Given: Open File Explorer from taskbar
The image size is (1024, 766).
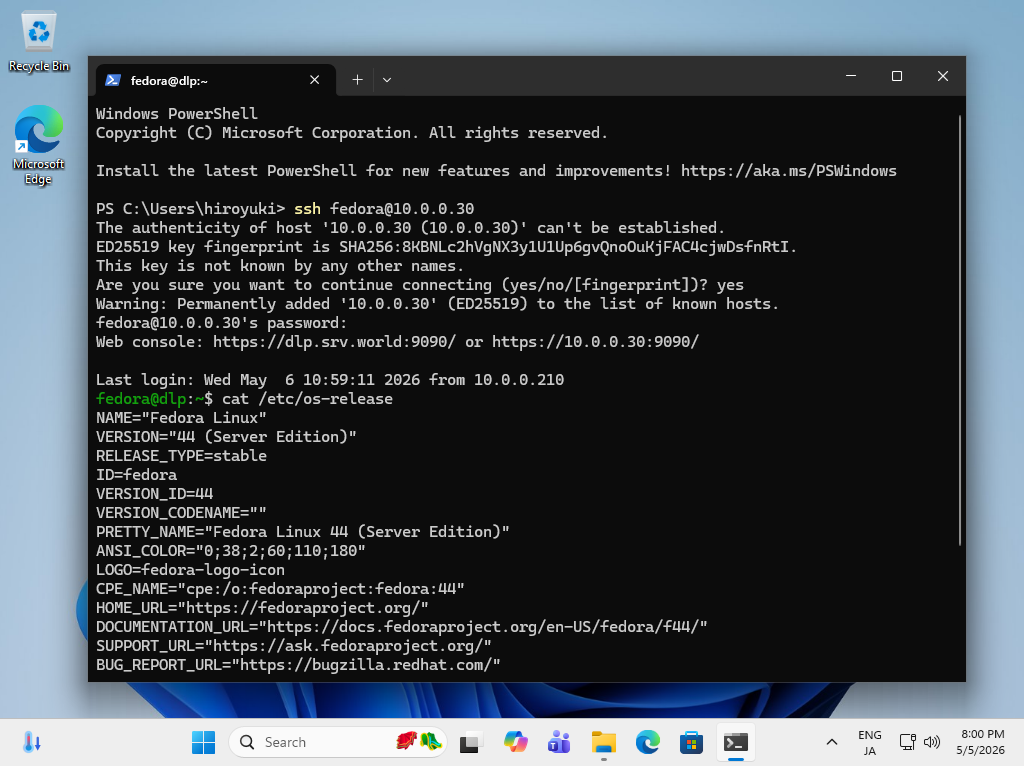Looking at the screenshot, I should pos(603,742).
